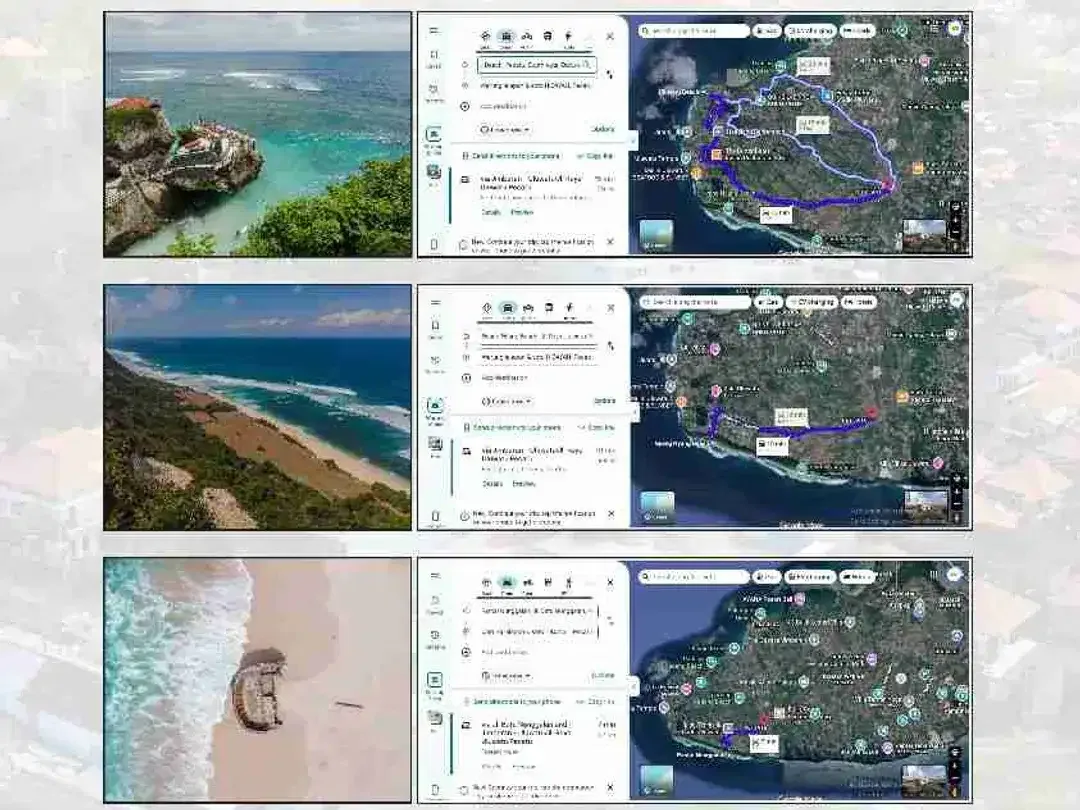The width and height of the screenshot is (1080, 810).
Task: Open Options in top directions panel
Action: click(603, 129)
